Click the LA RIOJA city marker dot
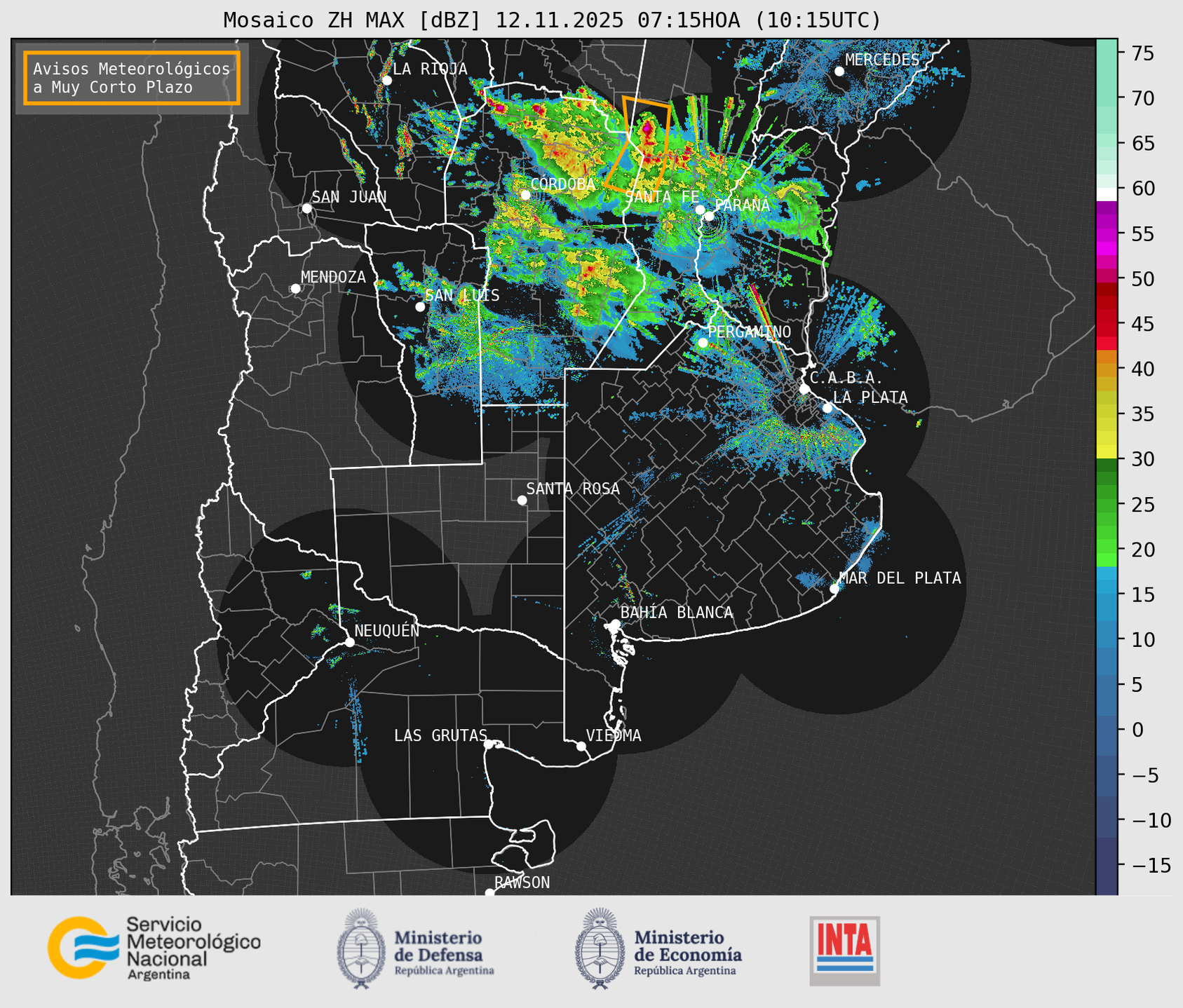The height and width of the screenshot is (1008, 1183). coord(387,80)
